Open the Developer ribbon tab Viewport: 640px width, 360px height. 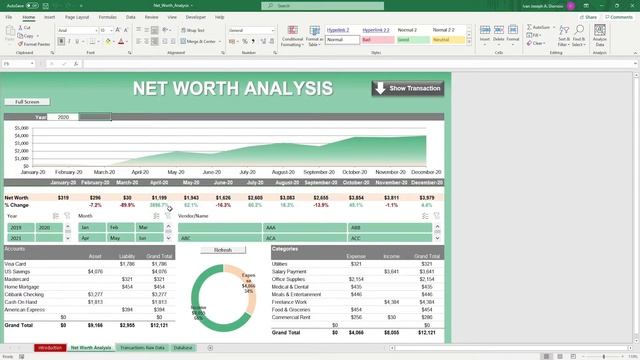(x=196, y=17)
